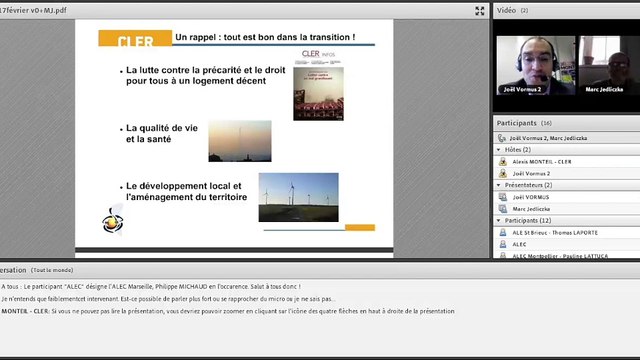The height and width of the screenshot is (360, 640).
Task: Click bullet 'Le développement local et l'aménagement'
Action: tap(186, 191)
